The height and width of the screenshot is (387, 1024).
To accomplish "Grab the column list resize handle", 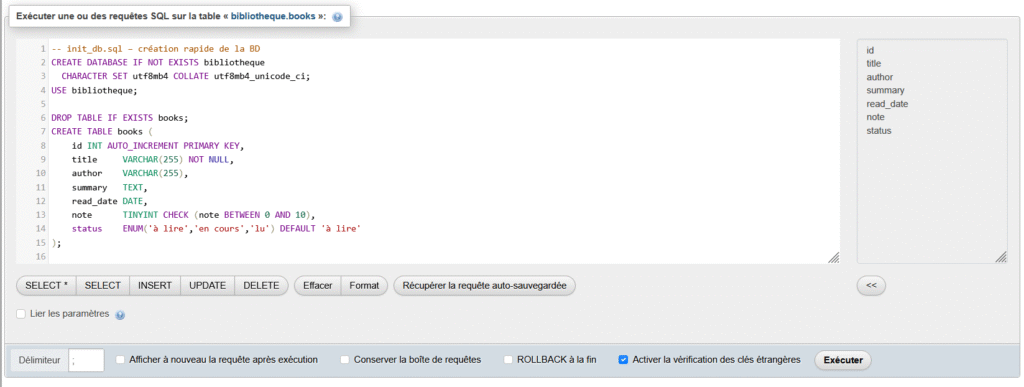I will pos(1001,258).
